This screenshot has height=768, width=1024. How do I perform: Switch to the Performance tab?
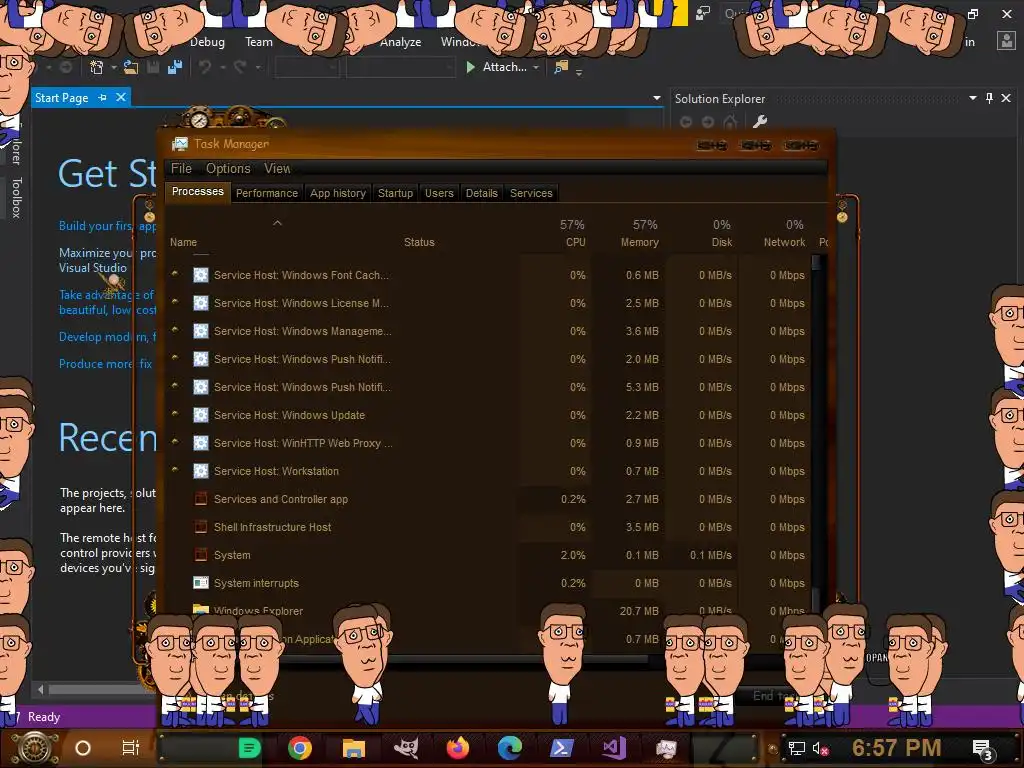(266, 193)
